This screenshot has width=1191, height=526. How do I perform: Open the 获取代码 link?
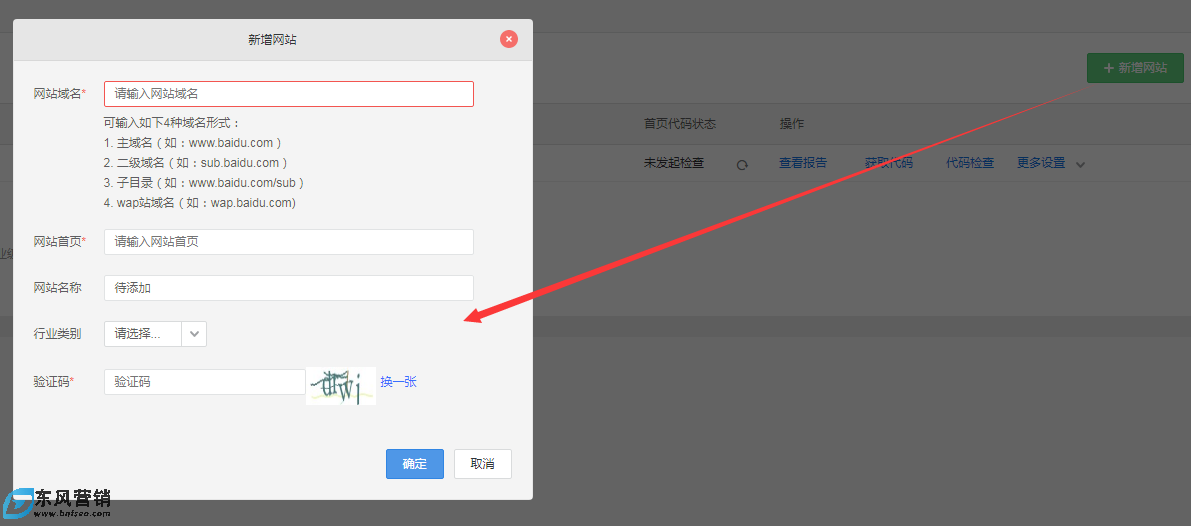(889, 163)
